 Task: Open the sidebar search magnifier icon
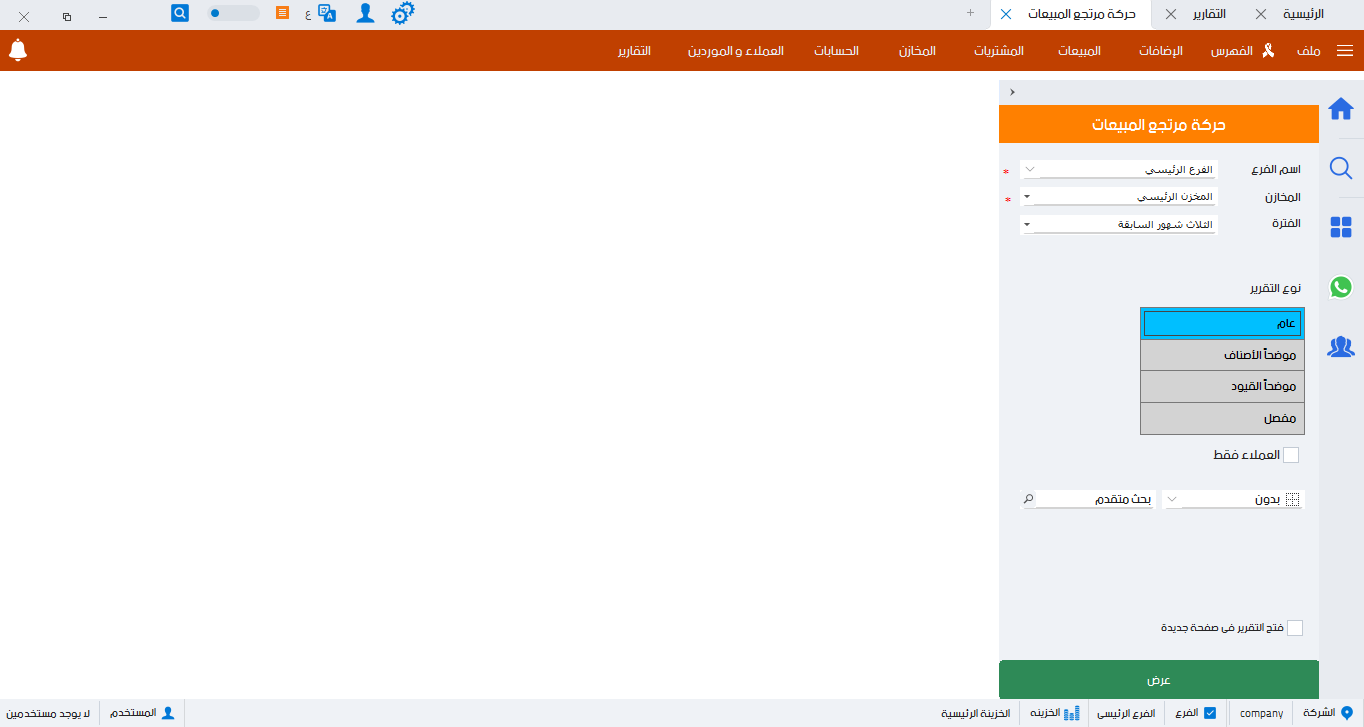coord(1340,168)
